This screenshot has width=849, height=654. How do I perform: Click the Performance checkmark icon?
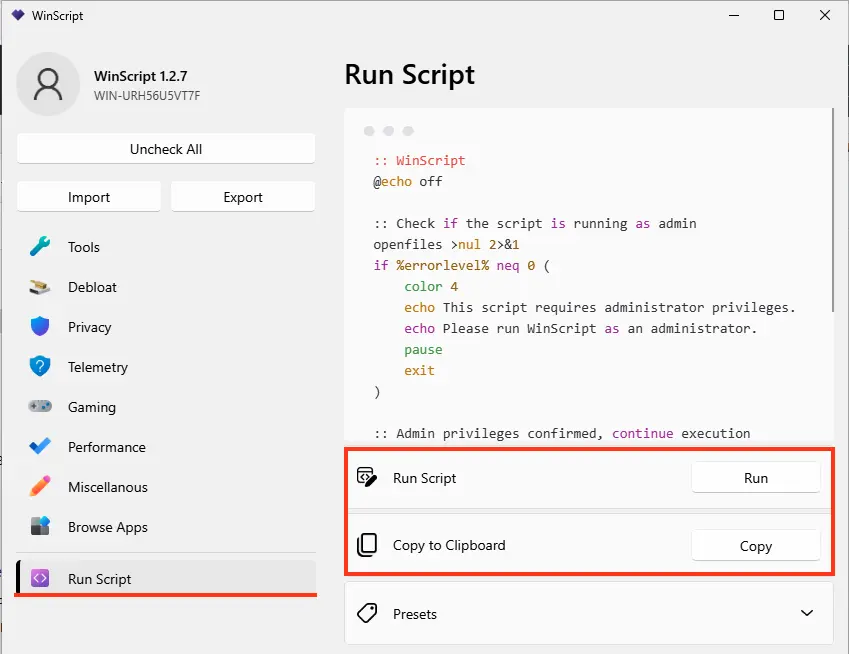point(40,446)
